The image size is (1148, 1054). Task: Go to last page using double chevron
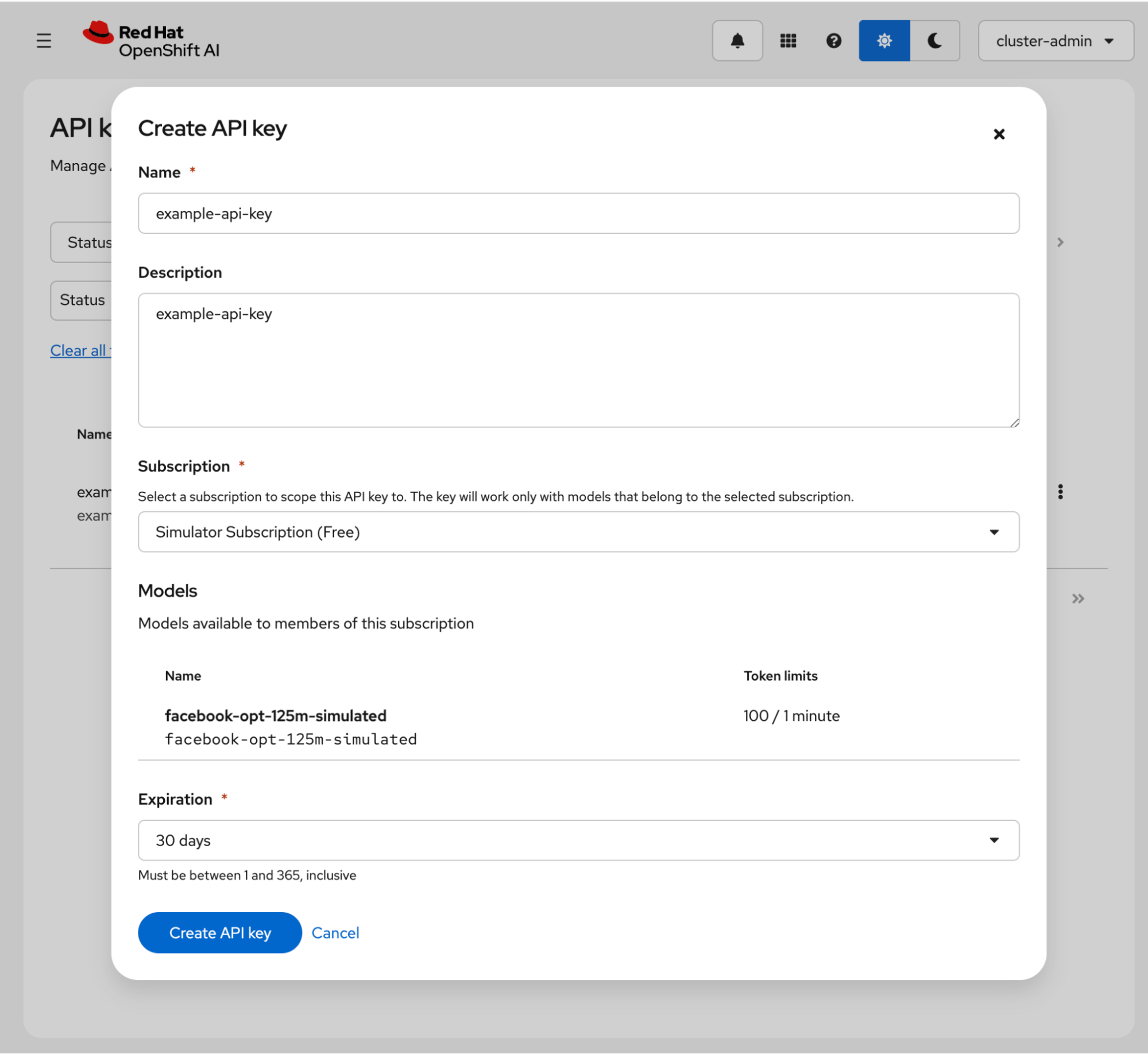click(x=1078, y=599)
